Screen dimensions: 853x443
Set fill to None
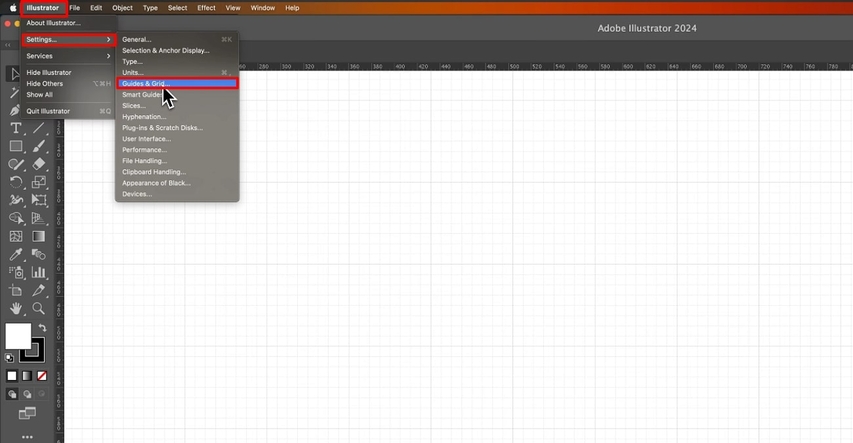(x=42, y=376)
